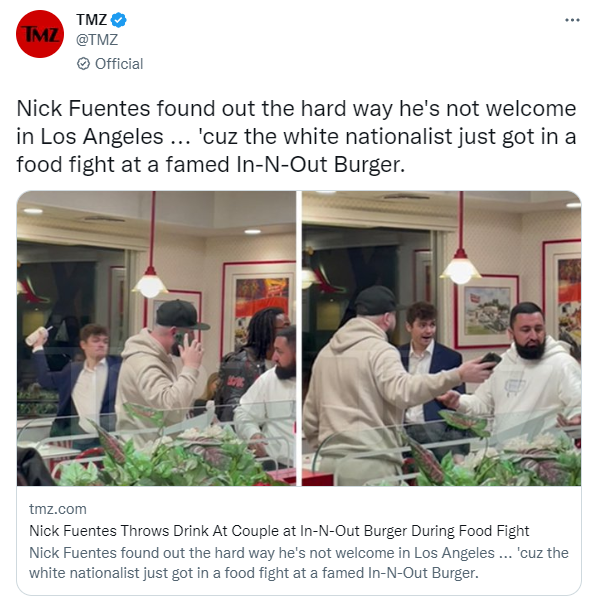This screenshot has width=593, height=601.
Task: Open the three-dot more options menu
Action: click(x=572, y=20)
